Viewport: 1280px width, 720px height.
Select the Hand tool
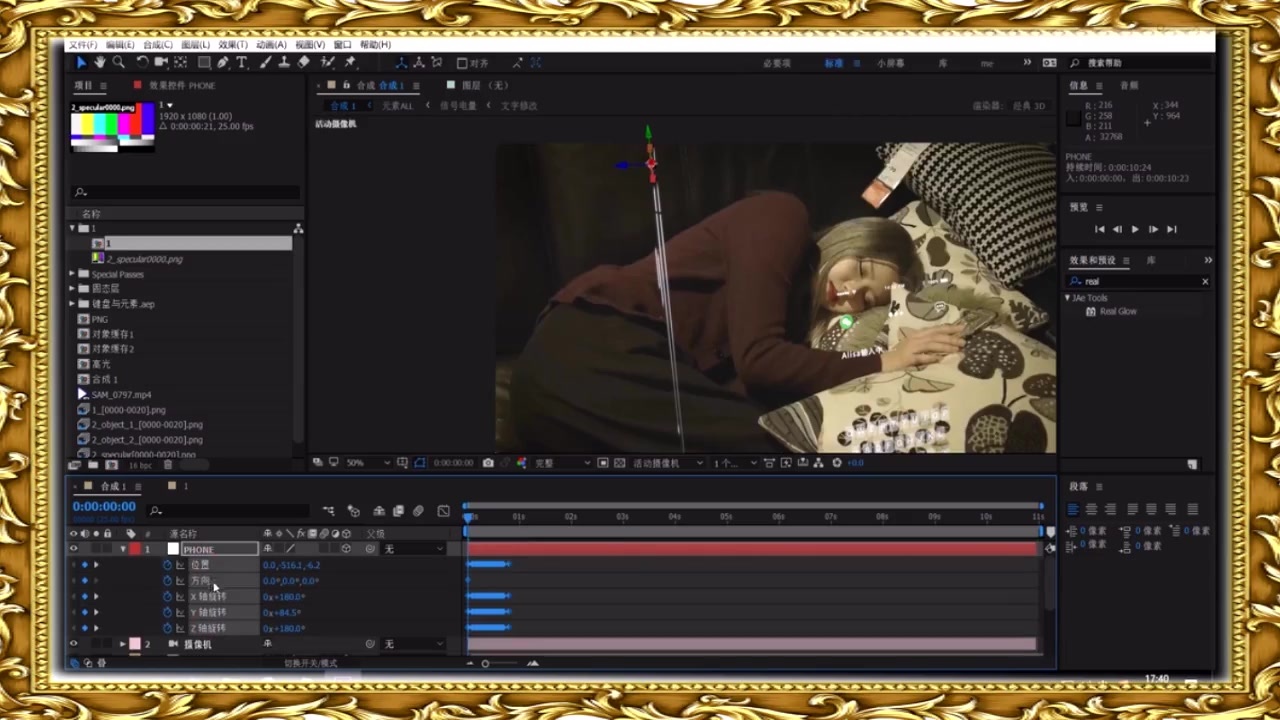point(100,62)
